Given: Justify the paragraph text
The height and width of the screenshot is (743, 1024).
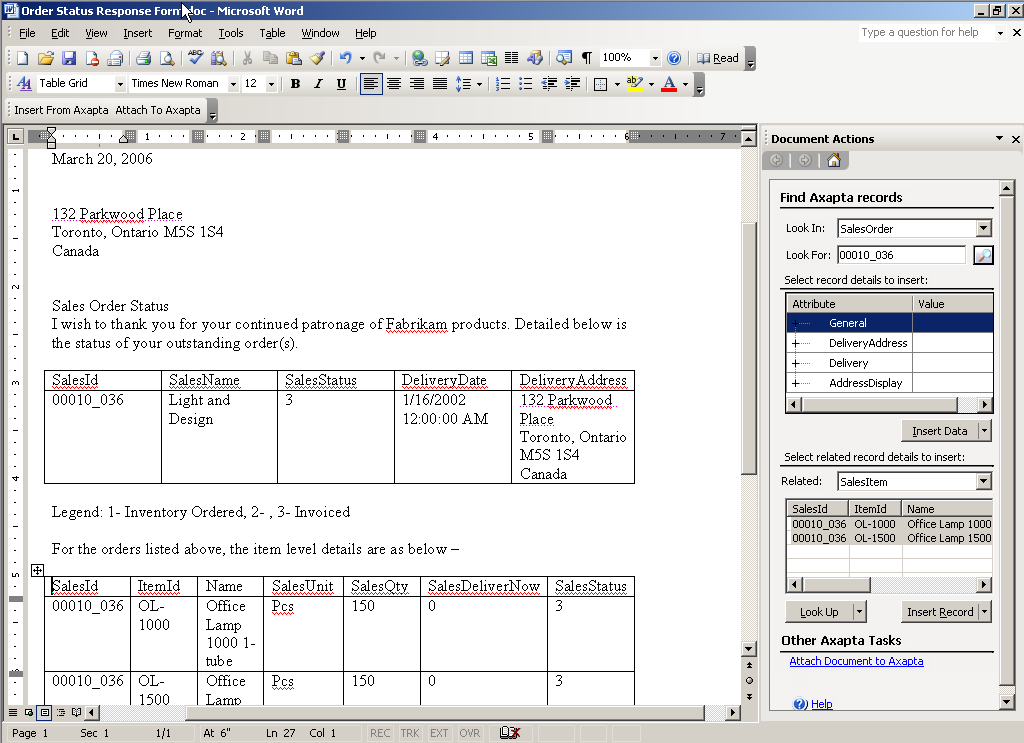Looking at the screenshot, I should pyautogui.click(x=440, y=84).
